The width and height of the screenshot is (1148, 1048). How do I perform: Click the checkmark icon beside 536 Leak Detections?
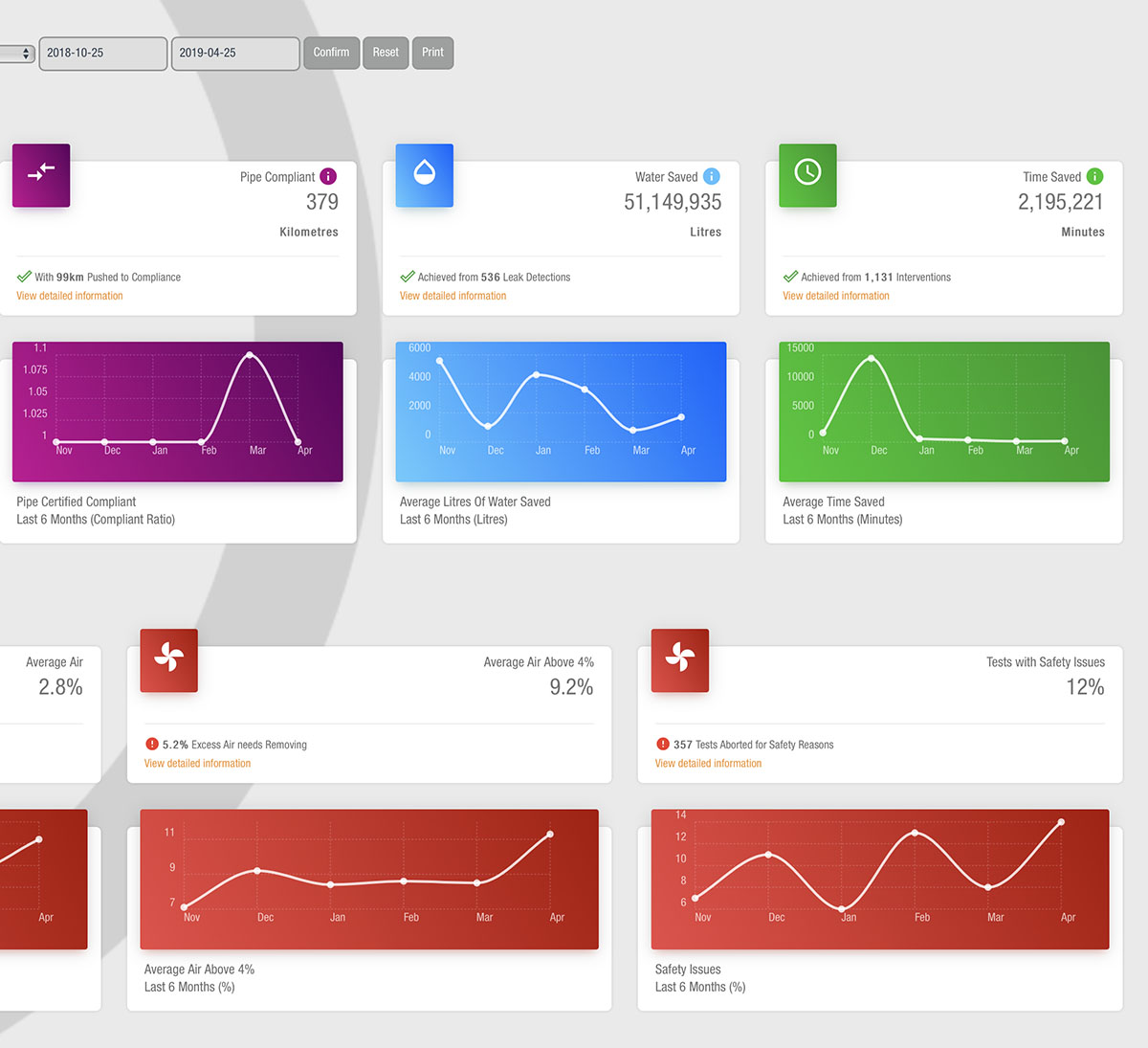[408, 277]
